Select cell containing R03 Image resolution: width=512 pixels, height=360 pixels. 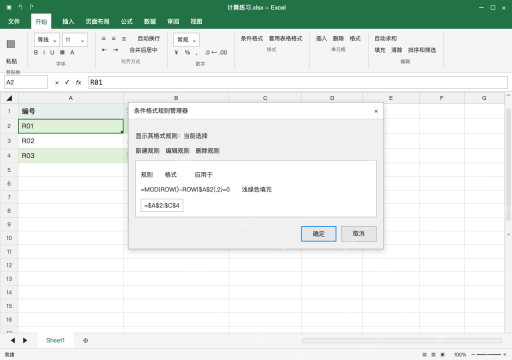pos(71,156)
